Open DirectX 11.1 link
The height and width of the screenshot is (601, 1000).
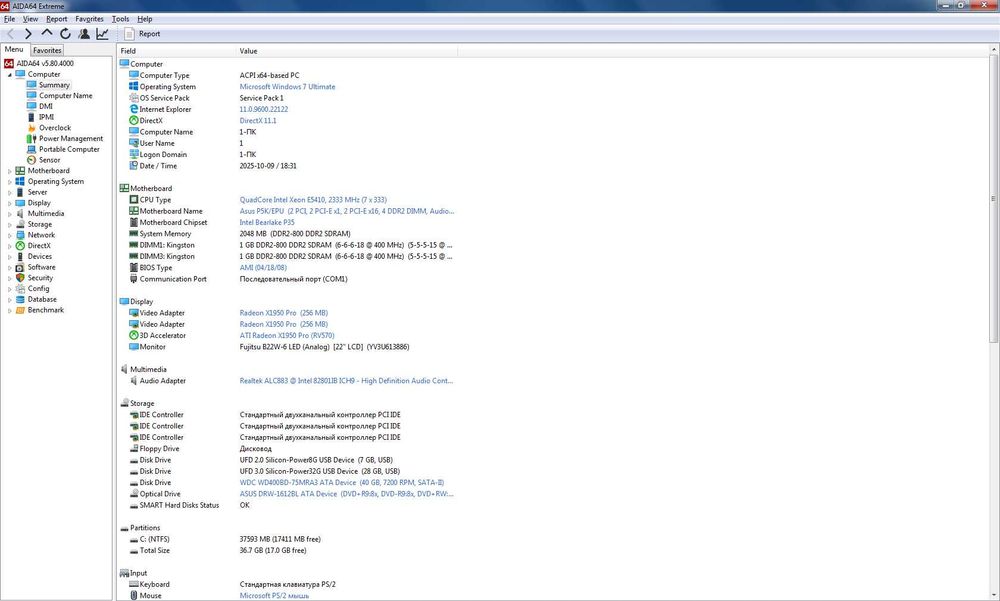258,121
